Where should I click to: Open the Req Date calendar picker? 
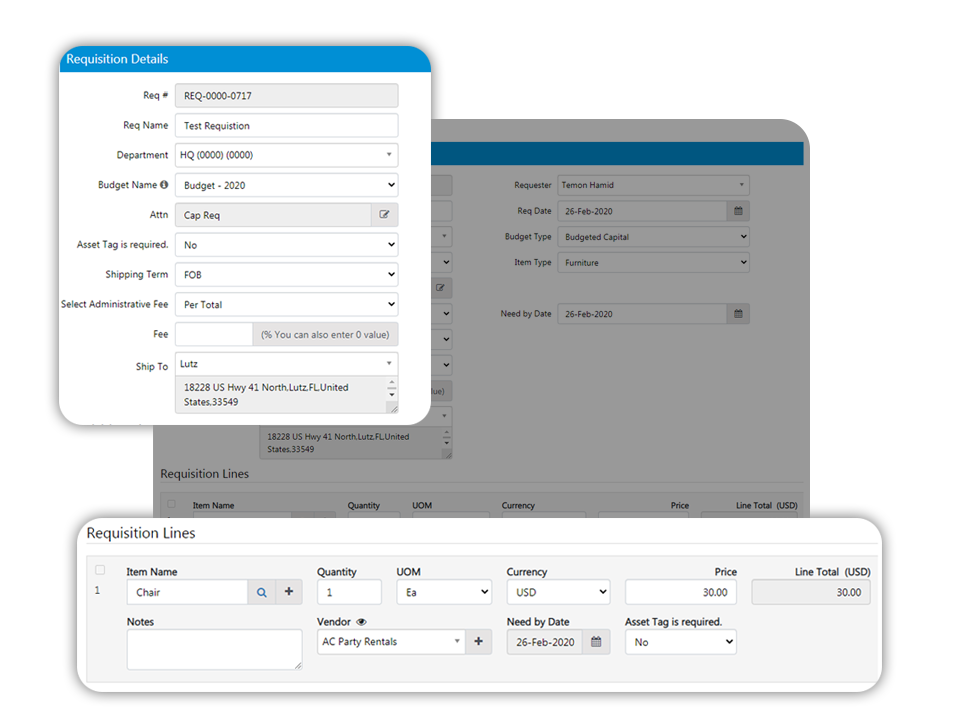[738, 211]
